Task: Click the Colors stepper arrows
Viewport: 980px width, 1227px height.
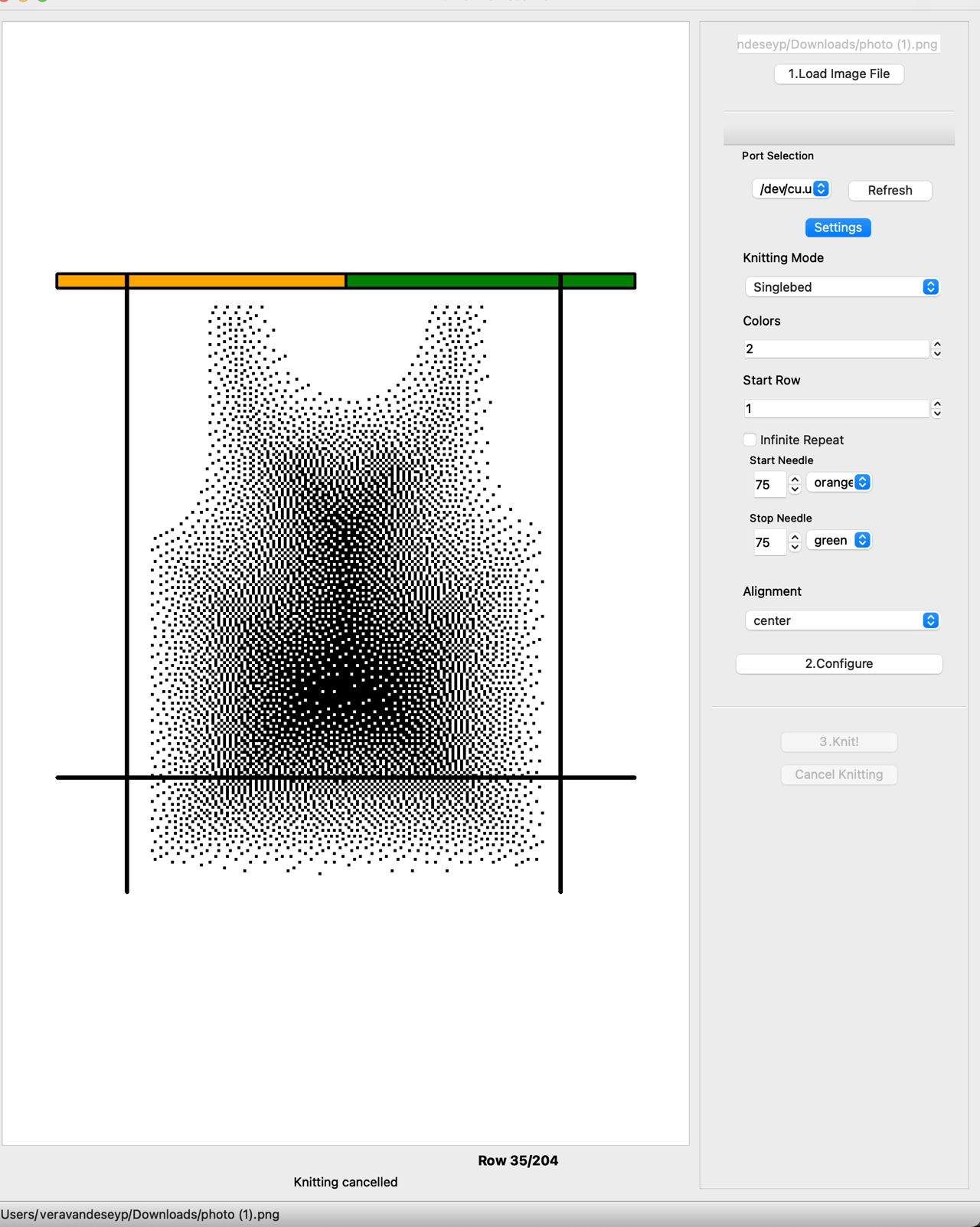Action: (936, 349)
